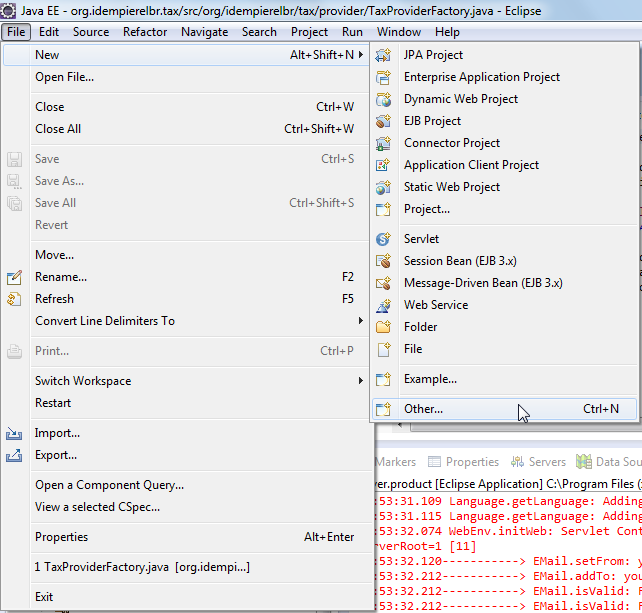Screen dimensions: 642x613
Task: Click the Import icon in File menu
Action: tap(15, 433)
